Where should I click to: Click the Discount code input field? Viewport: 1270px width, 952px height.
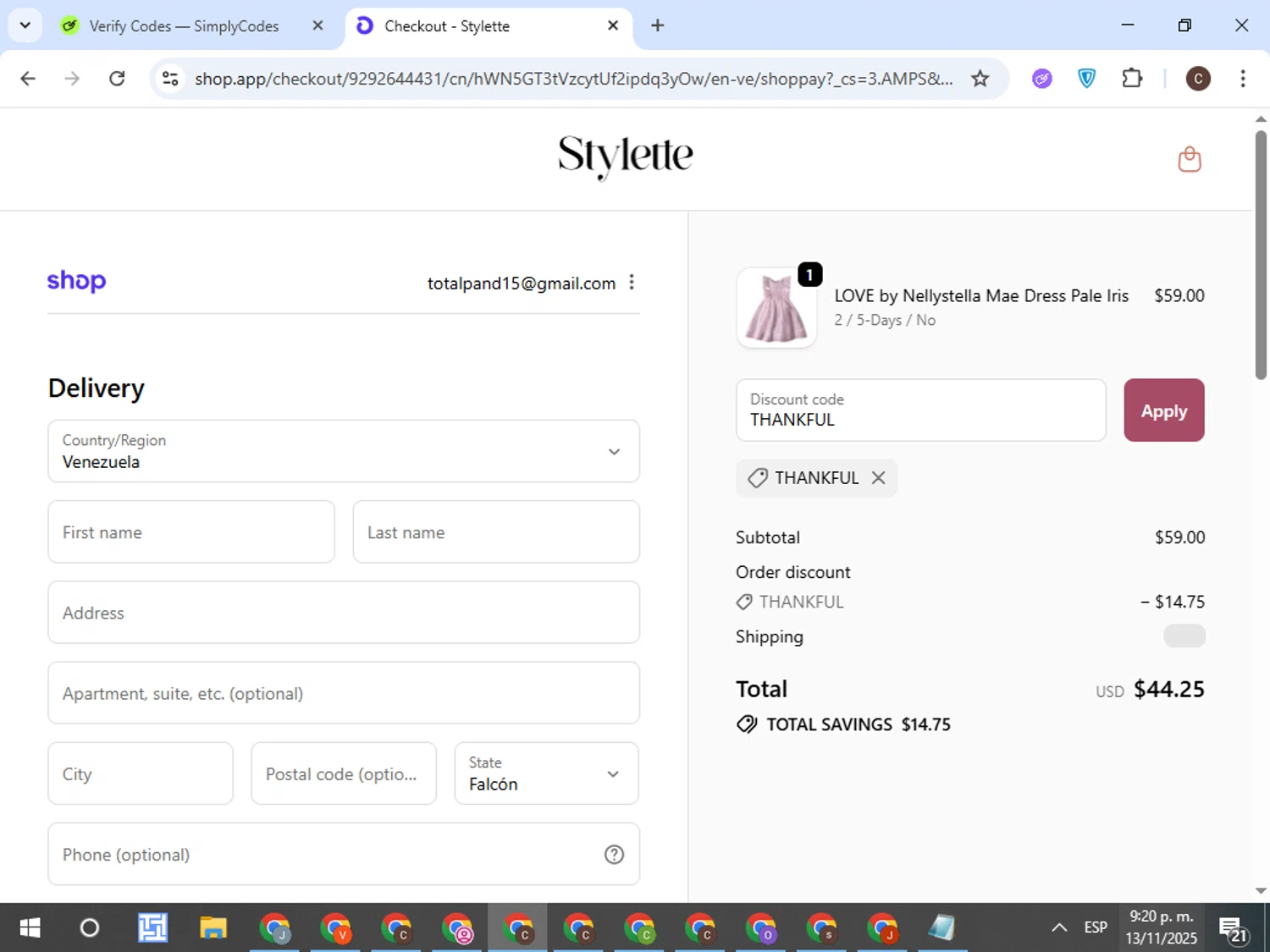[920, 410]
